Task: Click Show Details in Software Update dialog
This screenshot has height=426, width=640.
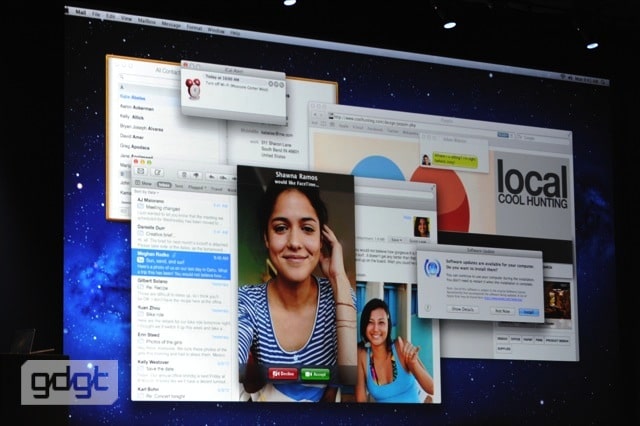Action: point(463,309)
